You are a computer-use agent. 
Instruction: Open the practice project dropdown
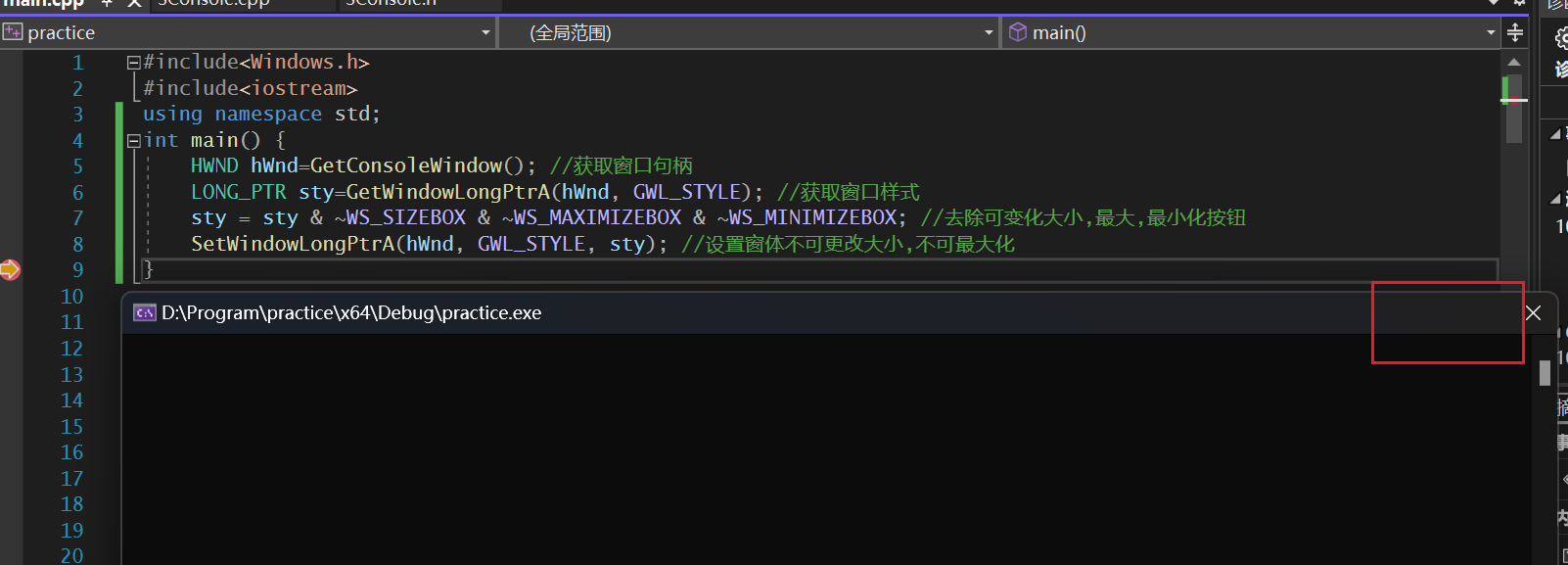[248, 32]
